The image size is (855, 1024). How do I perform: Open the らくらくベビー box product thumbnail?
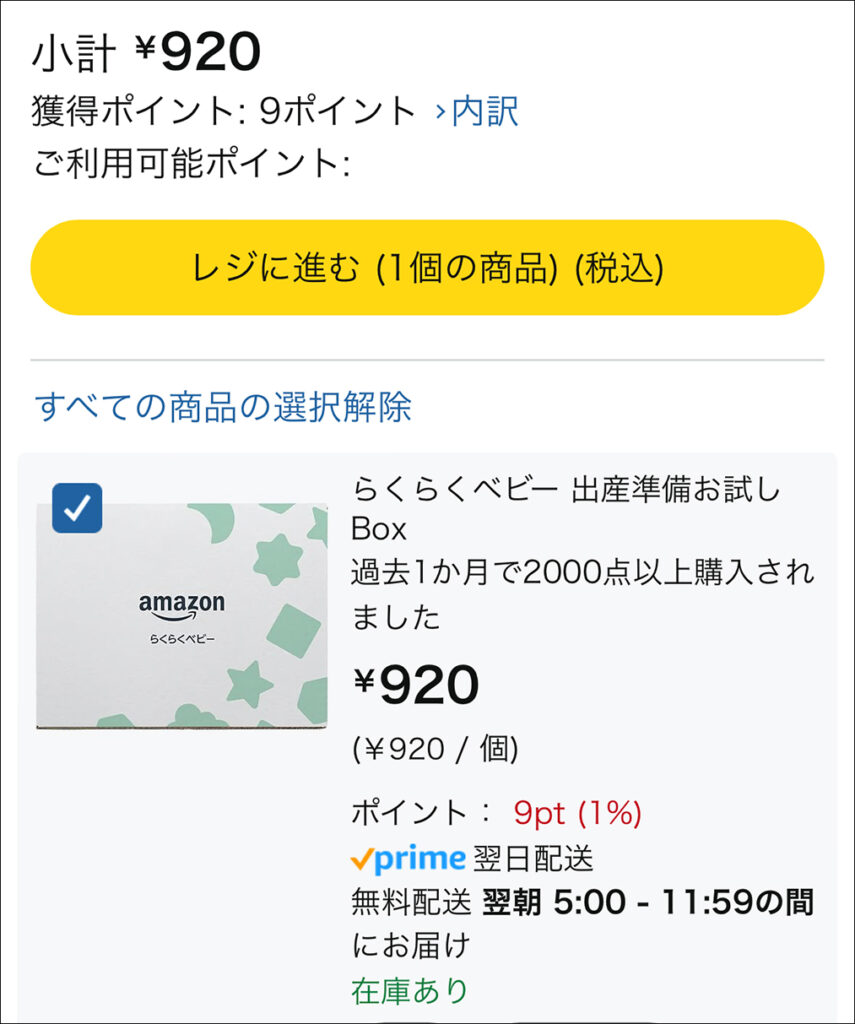pyautogui.click(x=182, y=615)
